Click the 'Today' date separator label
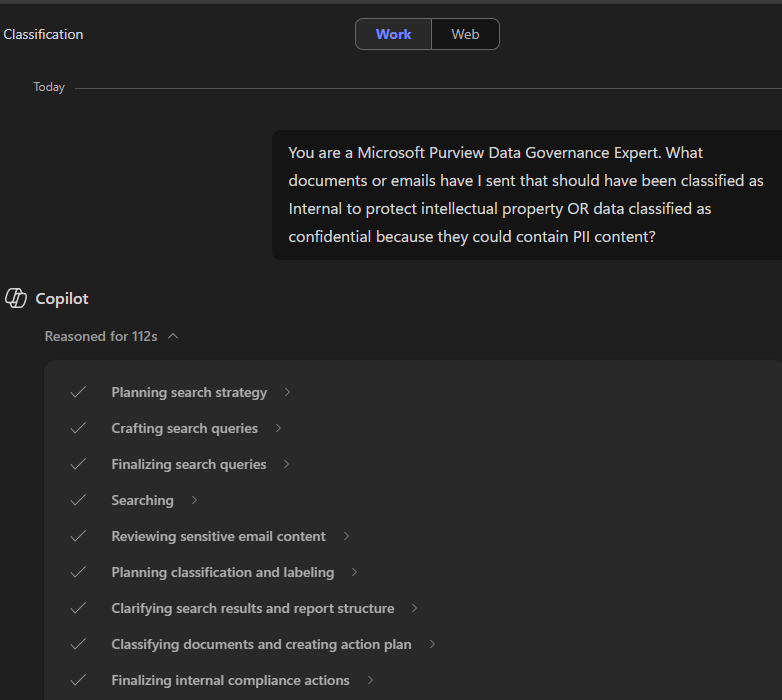The width and height of the screenshot is (782, 700). 49,87
